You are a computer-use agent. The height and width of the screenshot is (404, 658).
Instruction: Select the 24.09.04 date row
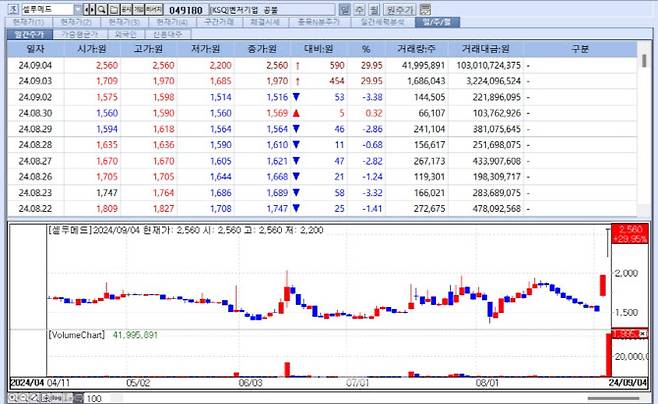(322, 65)
